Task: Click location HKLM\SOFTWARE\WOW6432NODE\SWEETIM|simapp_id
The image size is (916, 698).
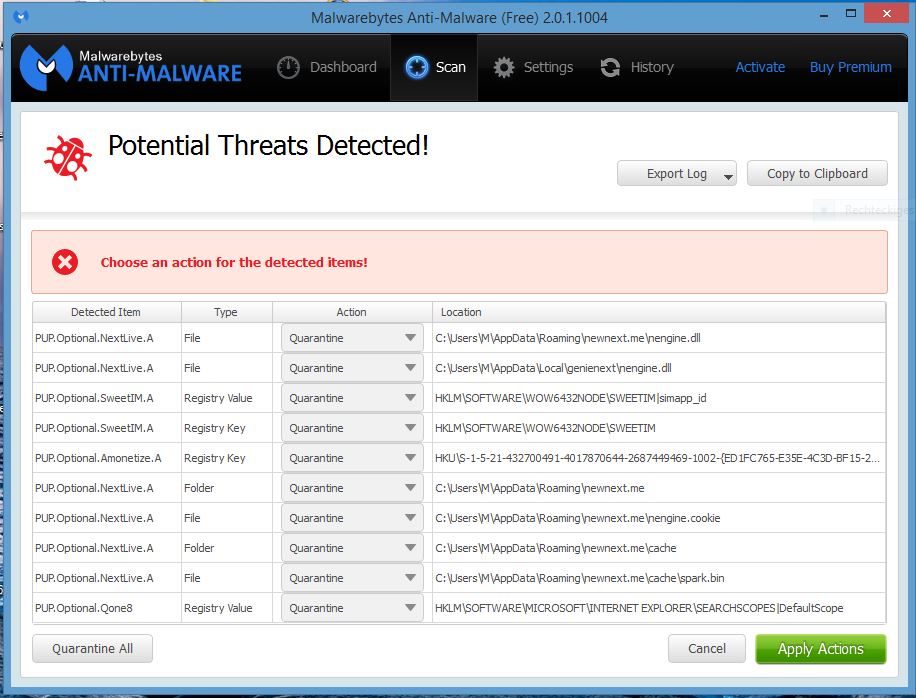Action: click(x=571, y=398)
